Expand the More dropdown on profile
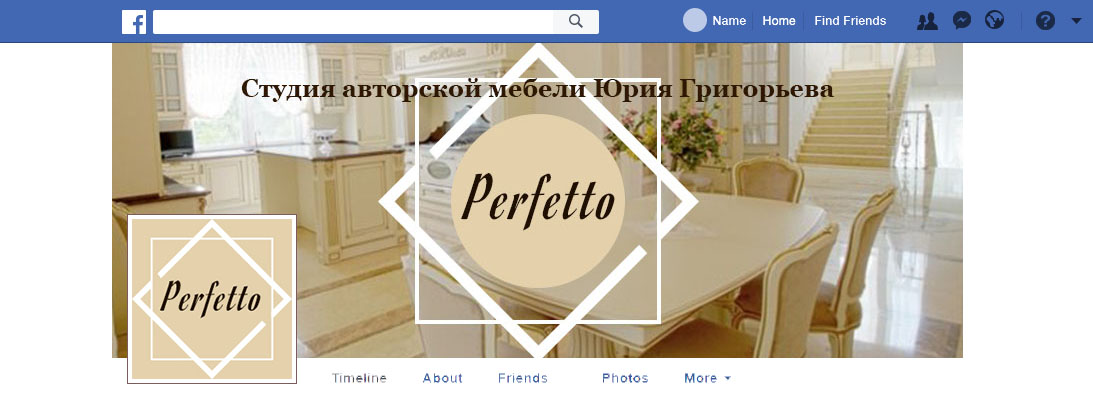 coord(708,378)
